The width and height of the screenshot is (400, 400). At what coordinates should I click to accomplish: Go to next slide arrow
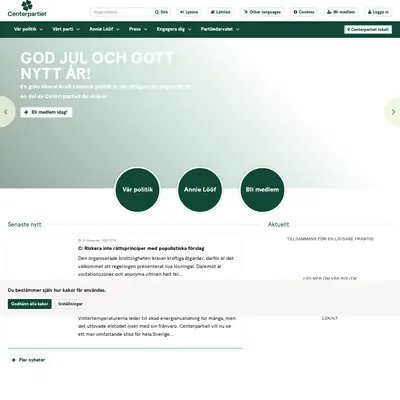point(393,112)
